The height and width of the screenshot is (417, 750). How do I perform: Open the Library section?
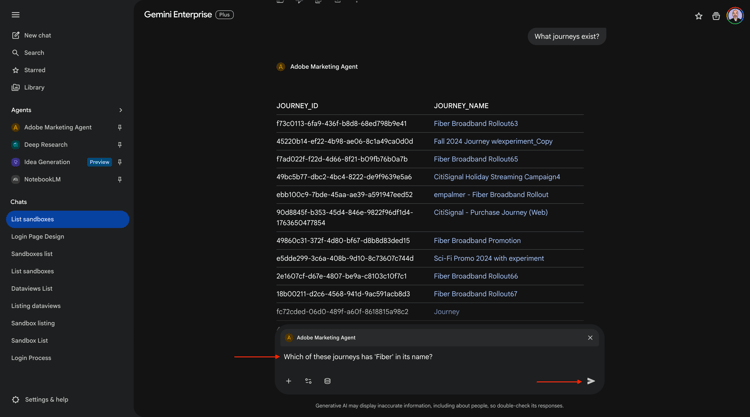click(x=34, y=88)
